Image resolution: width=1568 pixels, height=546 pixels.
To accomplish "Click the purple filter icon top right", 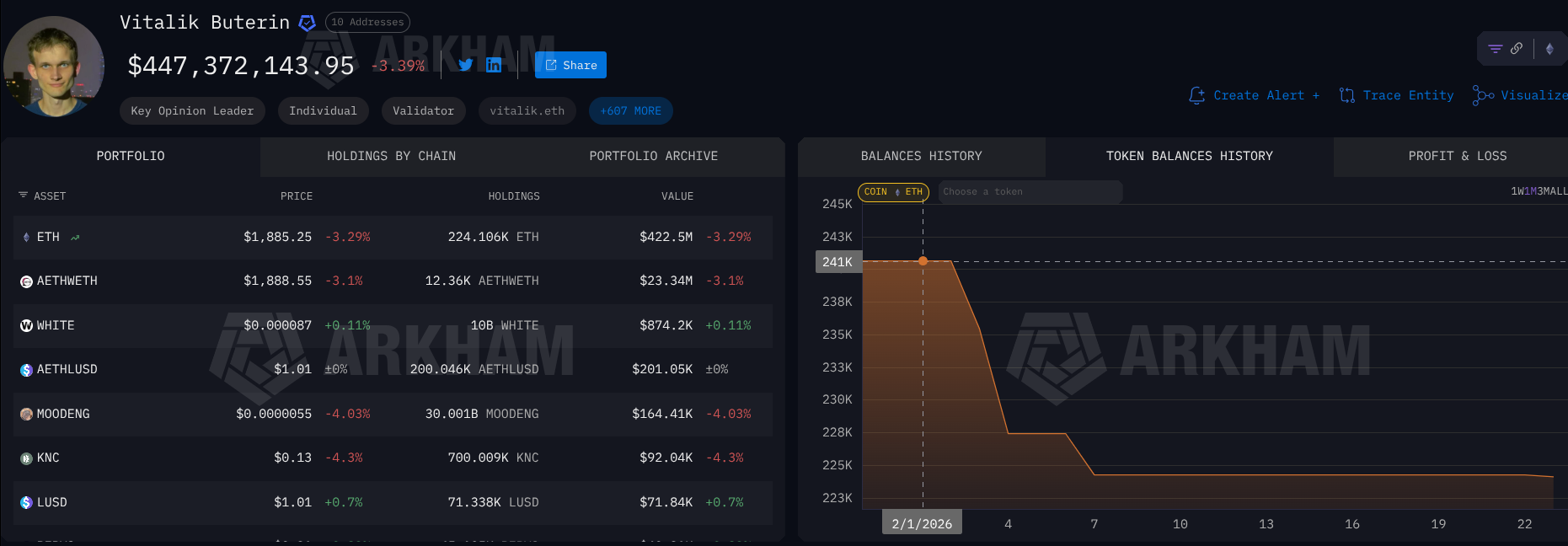I will (1496, 49).
